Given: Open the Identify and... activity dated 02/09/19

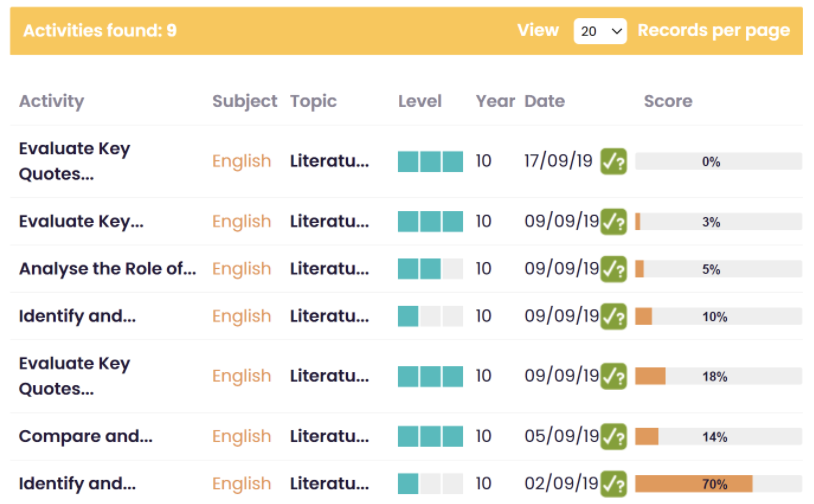Looking at the screenshot, I should click(77, 484).
